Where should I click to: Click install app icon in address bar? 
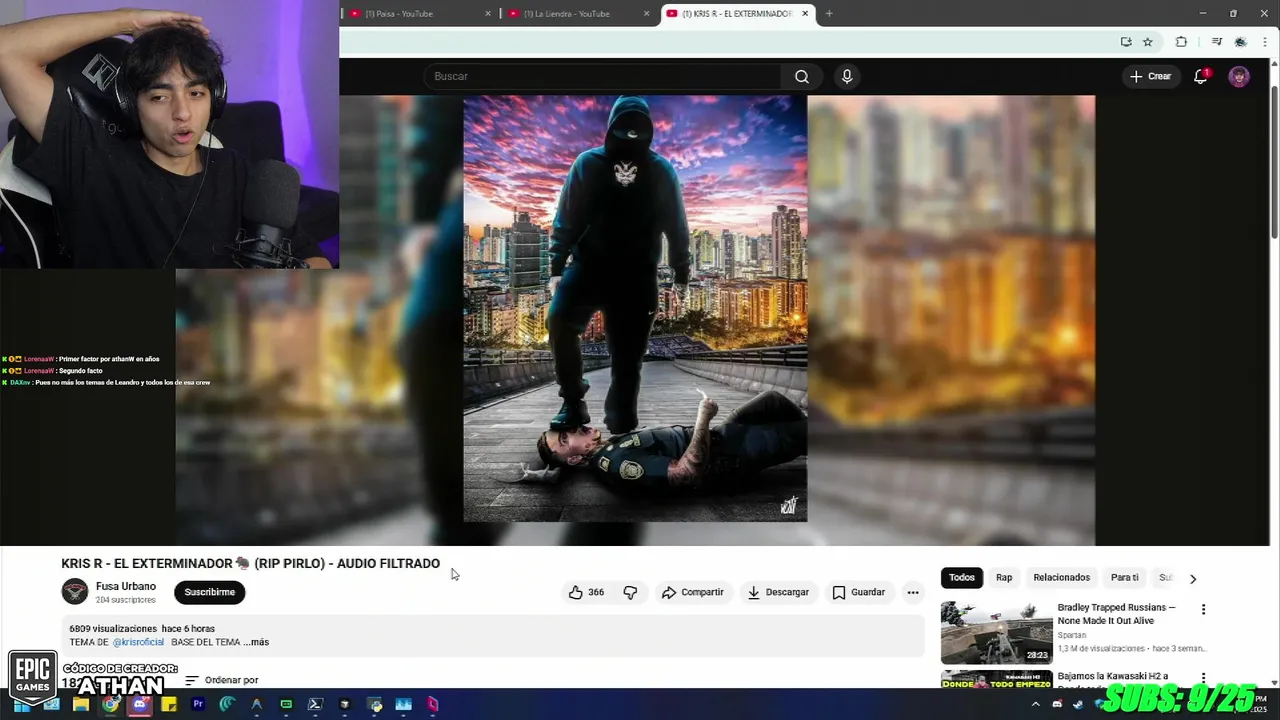1126,42
